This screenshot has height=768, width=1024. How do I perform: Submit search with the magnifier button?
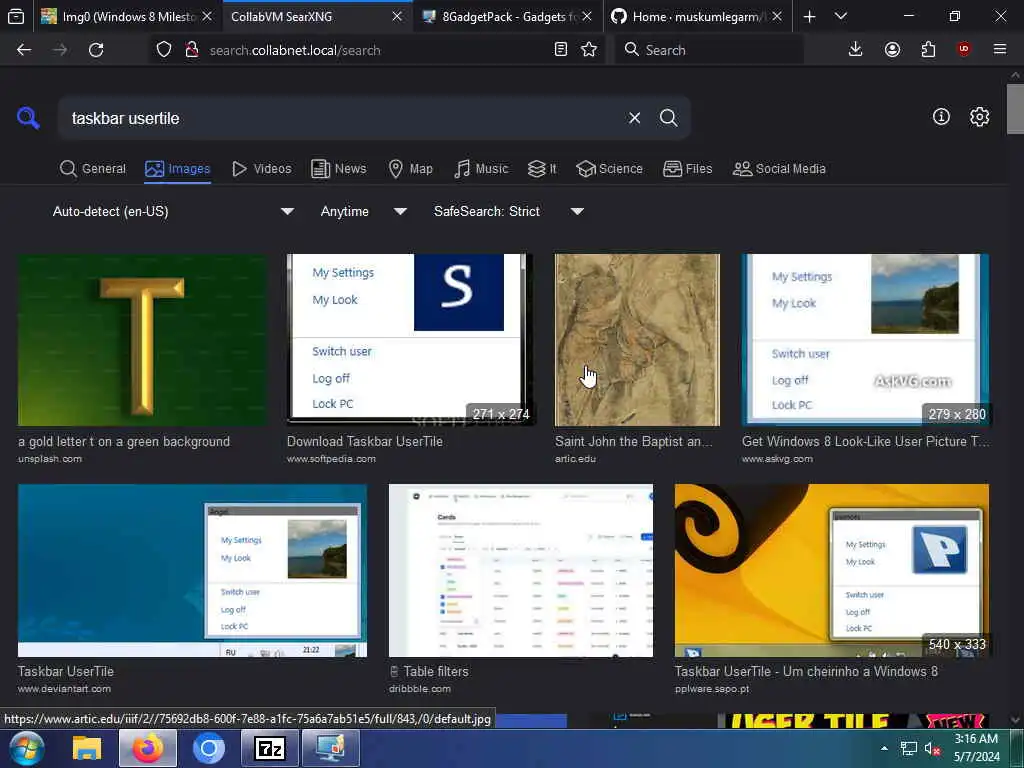point(668,118)
